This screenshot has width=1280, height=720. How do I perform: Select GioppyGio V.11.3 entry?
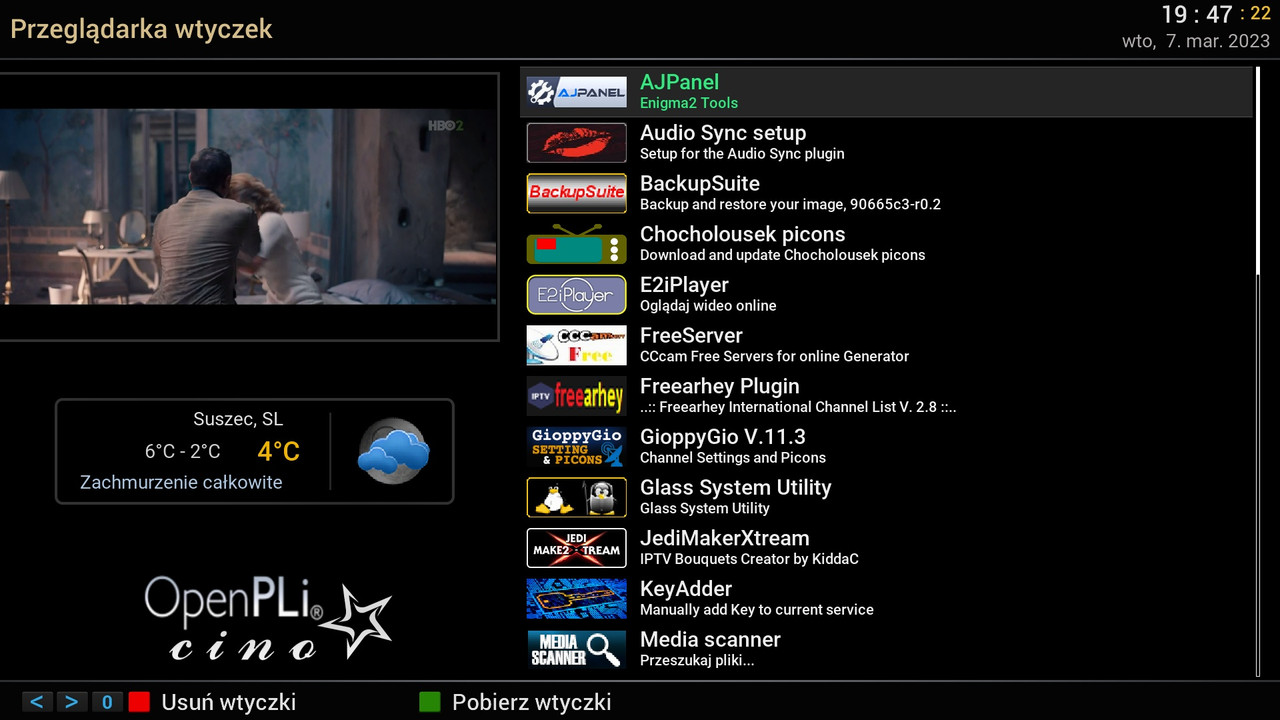(886, 447)
